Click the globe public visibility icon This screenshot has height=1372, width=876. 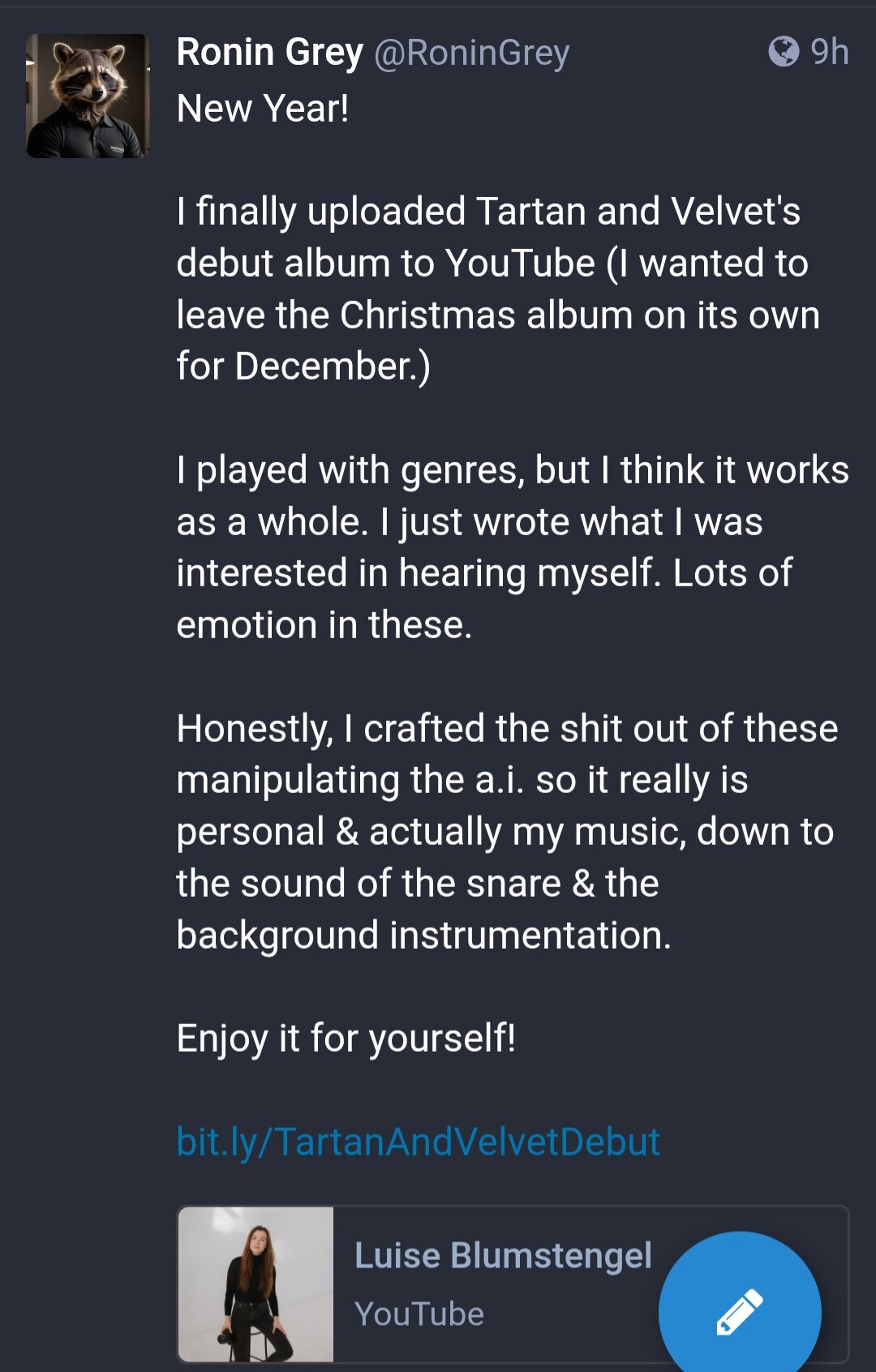[x=784, y=52]
